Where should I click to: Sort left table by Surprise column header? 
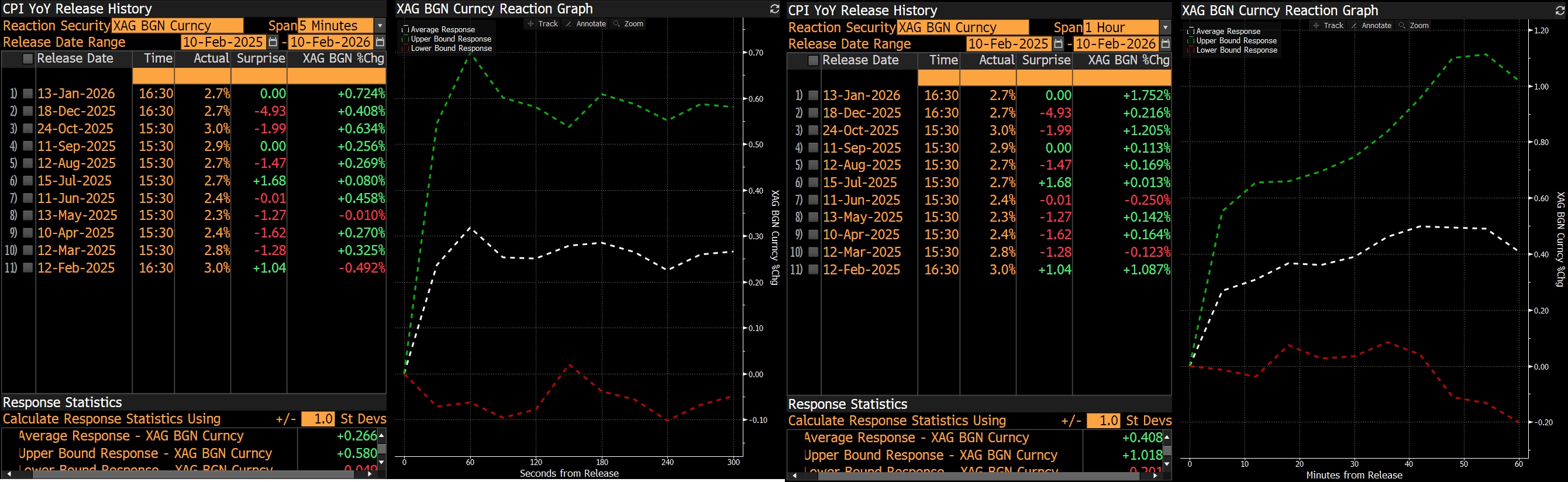click(x=260, y=58)
